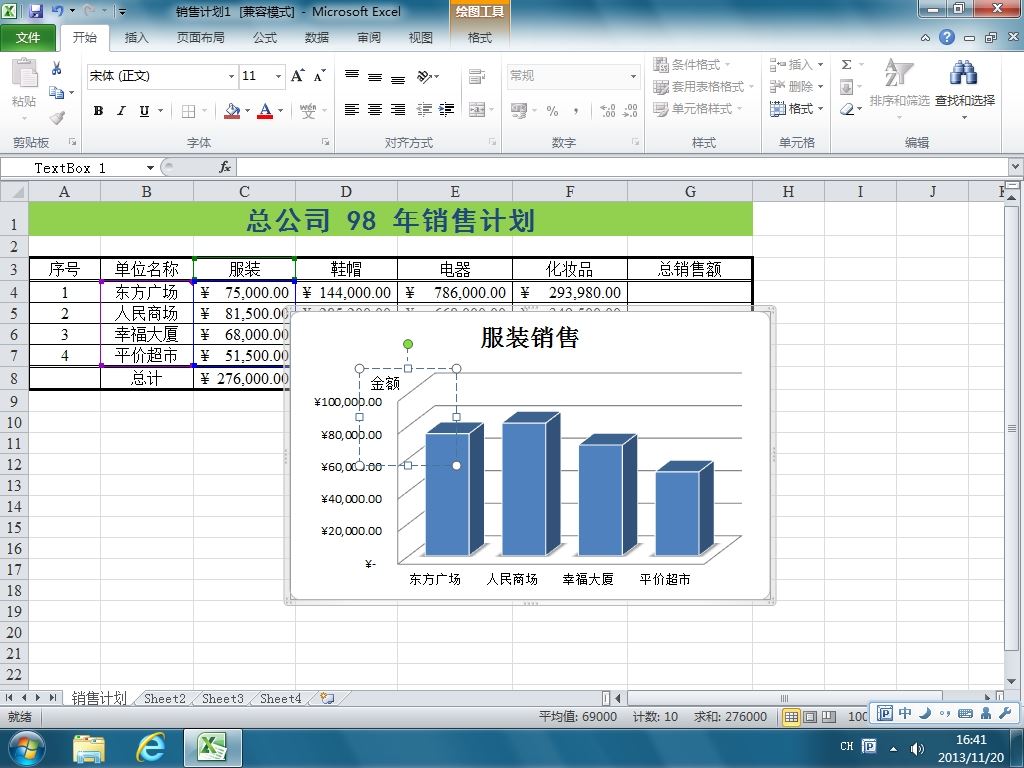
Task: Click cell with text 东方广场 in table
Action: tap(146, 292)
